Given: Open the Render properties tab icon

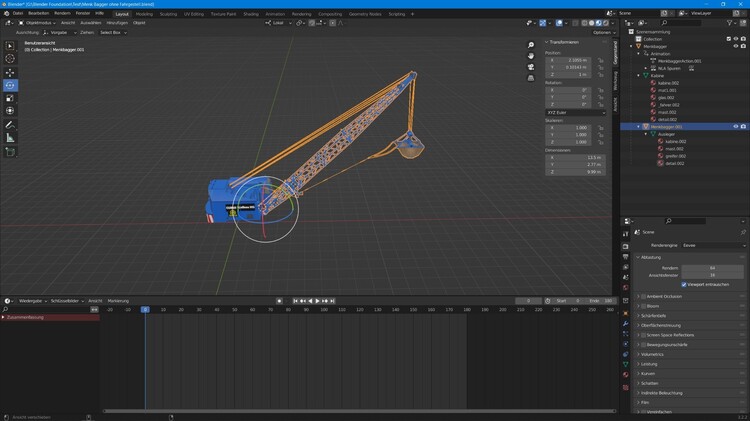Looking at the screenshot, I should tap(625, 246).
